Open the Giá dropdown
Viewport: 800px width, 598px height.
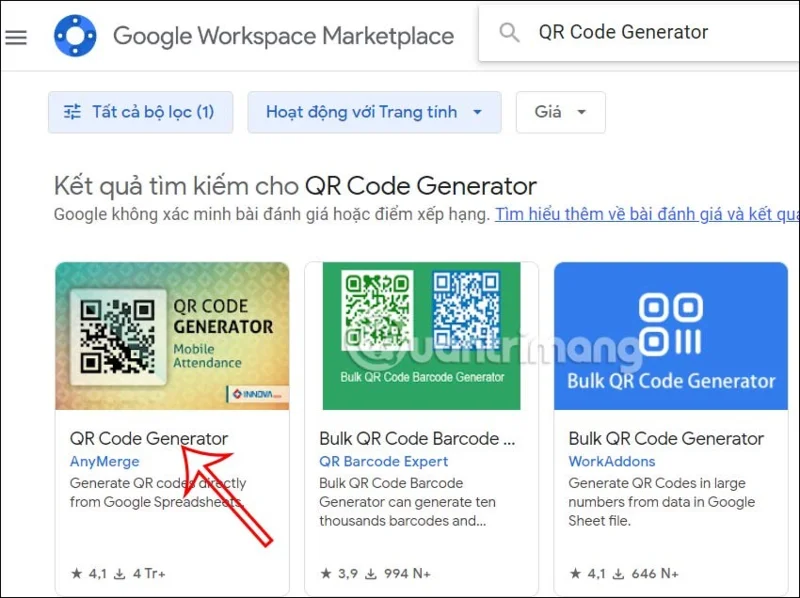tap(560, 112)
